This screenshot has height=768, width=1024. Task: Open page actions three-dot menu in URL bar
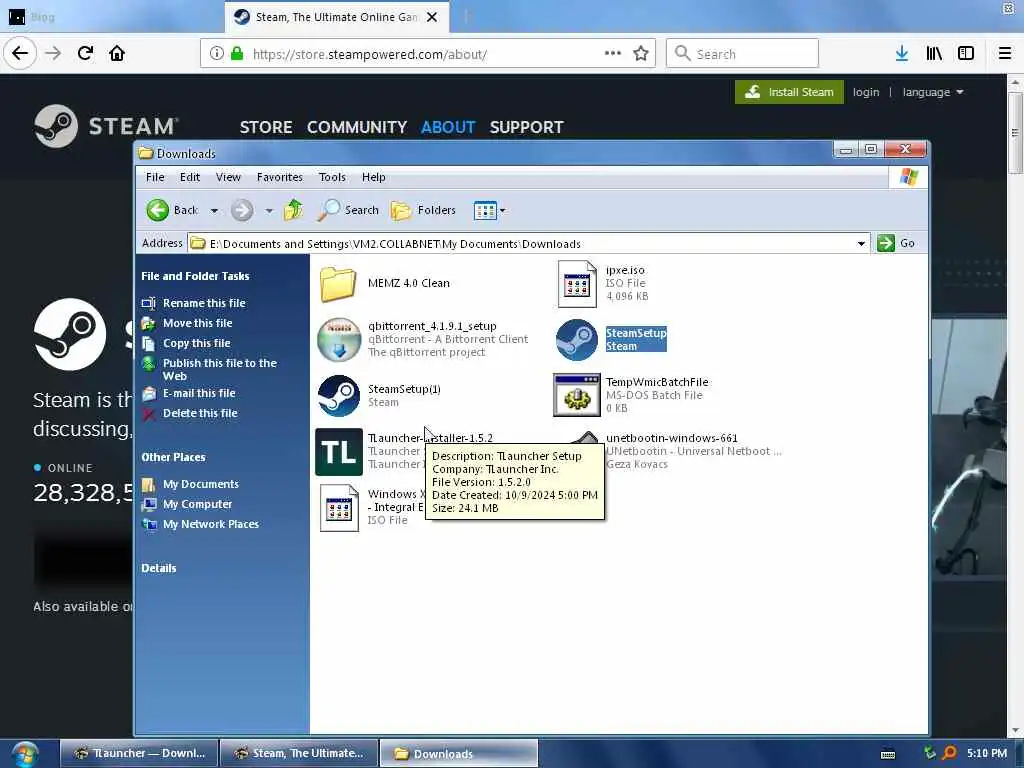pos(613,53)
